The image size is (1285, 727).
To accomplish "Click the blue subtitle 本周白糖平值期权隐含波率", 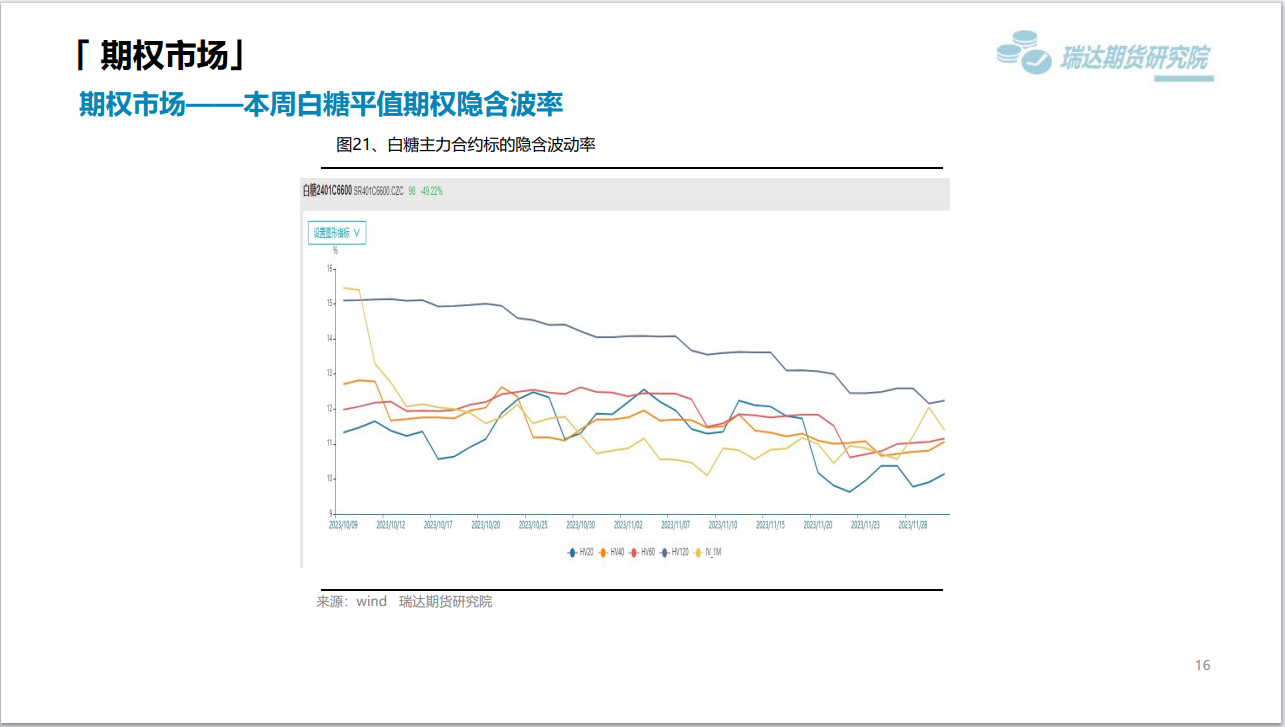I will coord(320,104).
